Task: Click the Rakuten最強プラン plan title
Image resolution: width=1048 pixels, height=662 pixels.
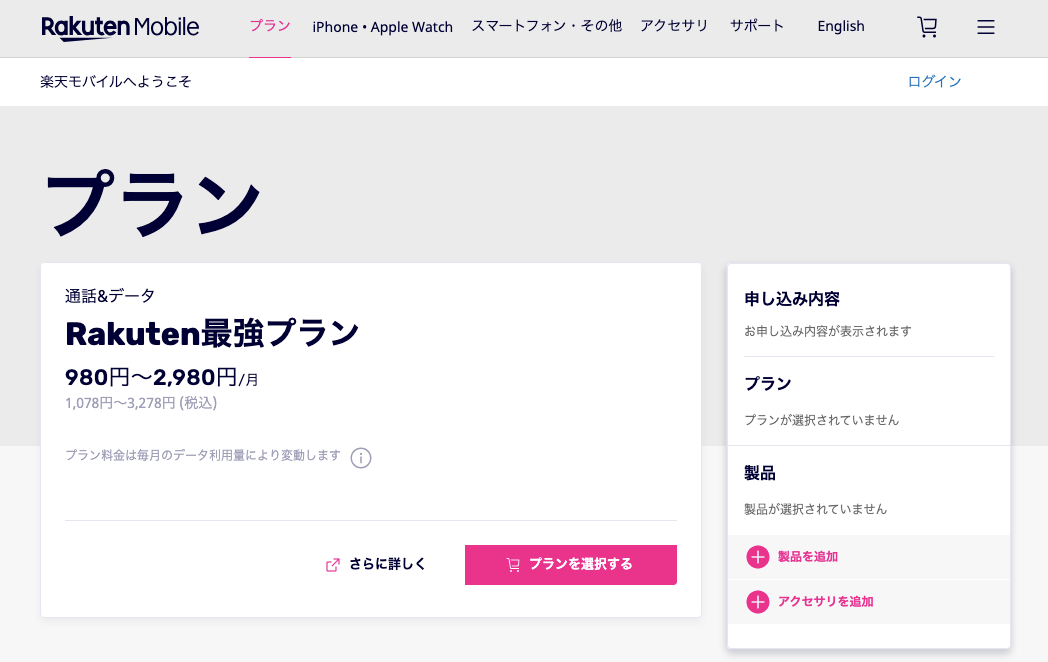Action: (x=212, y=333)
